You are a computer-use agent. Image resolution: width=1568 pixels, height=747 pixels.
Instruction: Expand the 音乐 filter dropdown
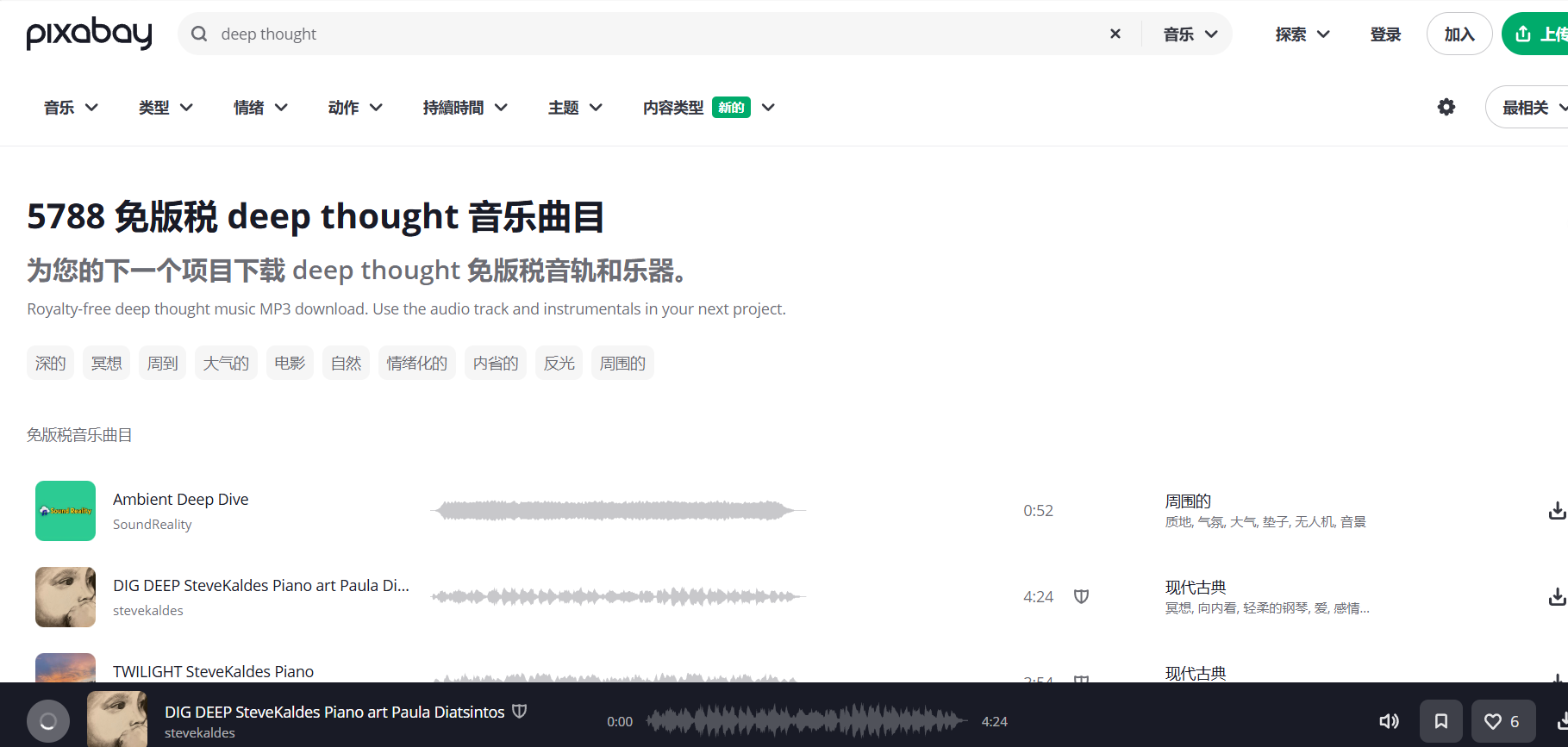coord(71,107)
